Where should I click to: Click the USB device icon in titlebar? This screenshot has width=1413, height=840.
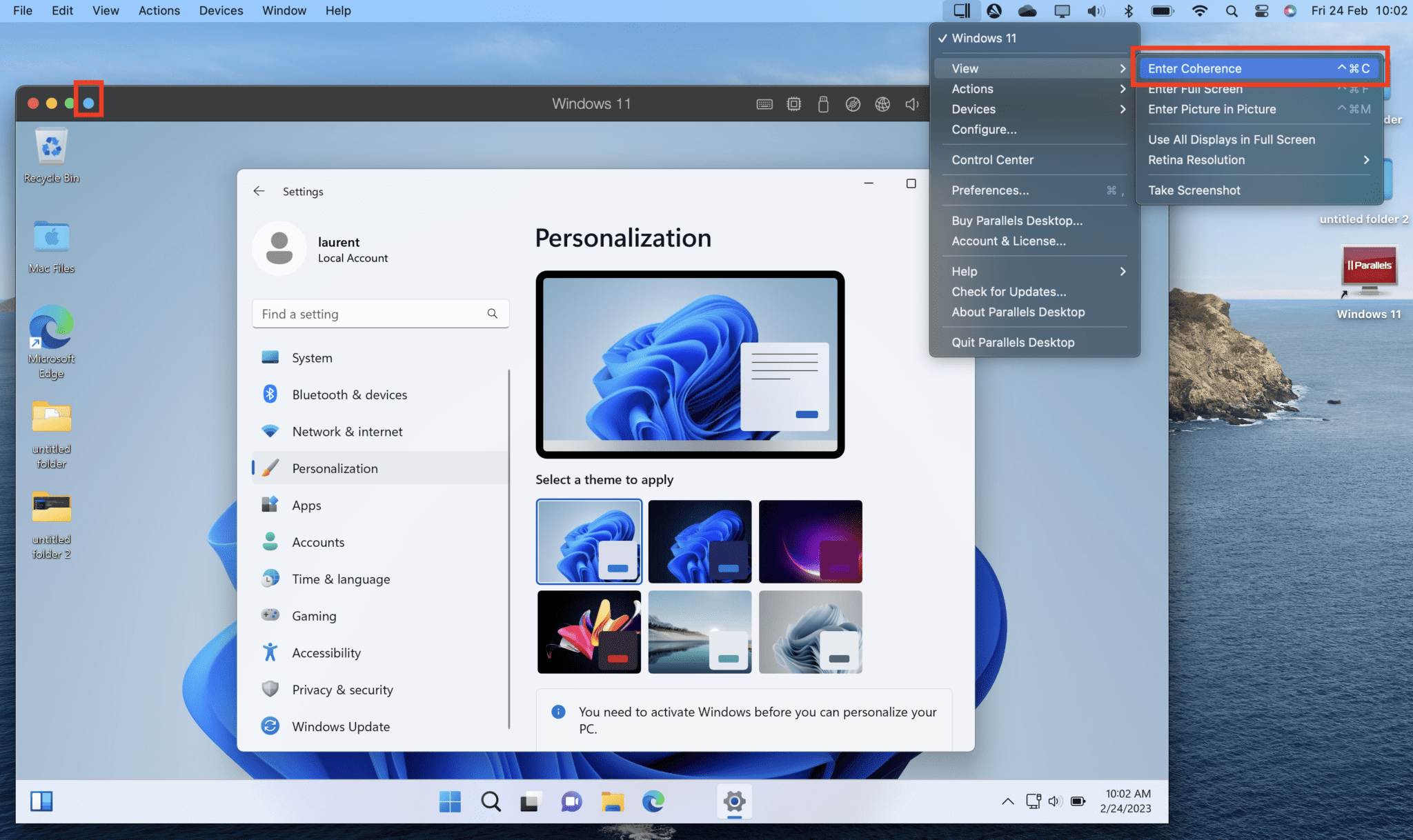click(x=823, y=104)
